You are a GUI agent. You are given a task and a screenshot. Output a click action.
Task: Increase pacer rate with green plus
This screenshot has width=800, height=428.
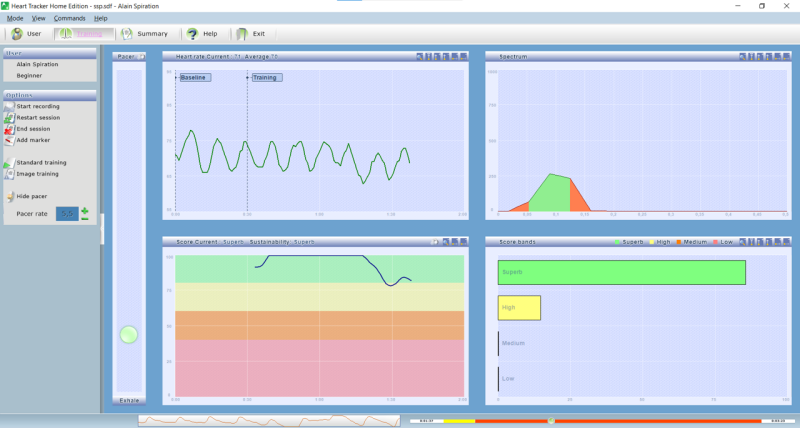[x=85, y=210]
